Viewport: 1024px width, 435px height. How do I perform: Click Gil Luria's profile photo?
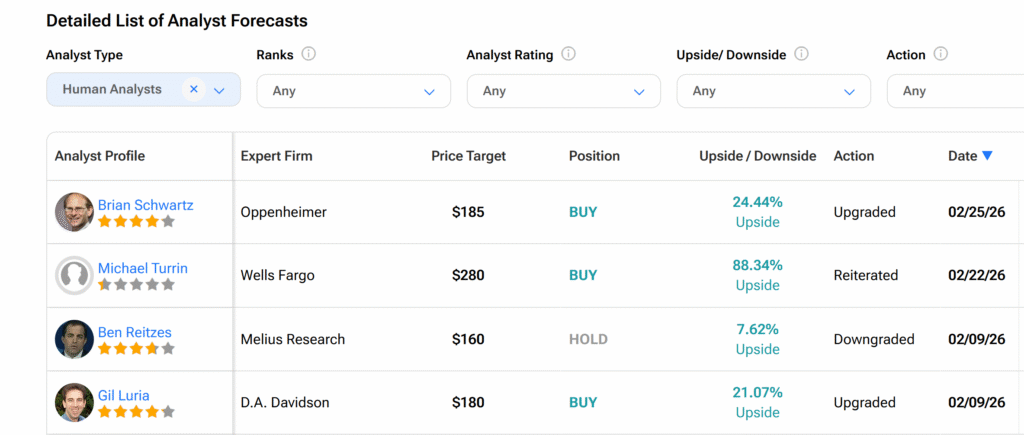[74, 402]
